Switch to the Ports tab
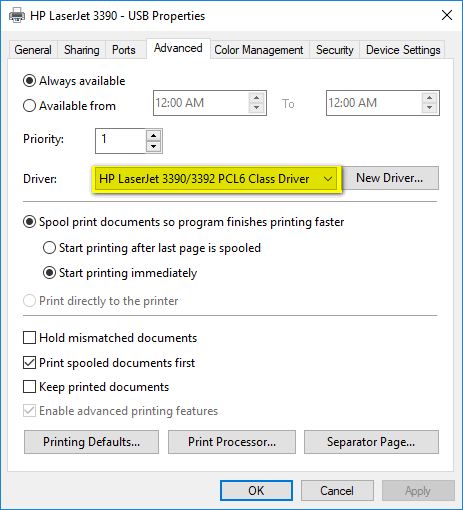This screenshot has width=463, height=510. (x=124, y=50)
